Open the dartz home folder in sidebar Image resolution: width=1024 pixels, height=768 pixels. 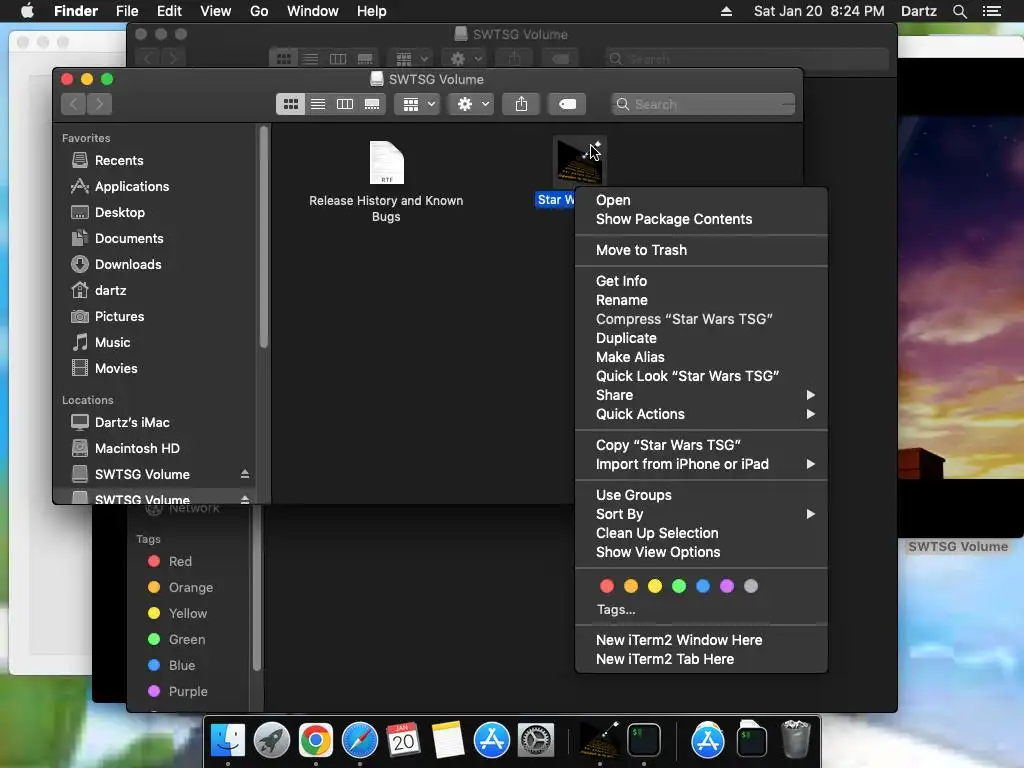110,291
